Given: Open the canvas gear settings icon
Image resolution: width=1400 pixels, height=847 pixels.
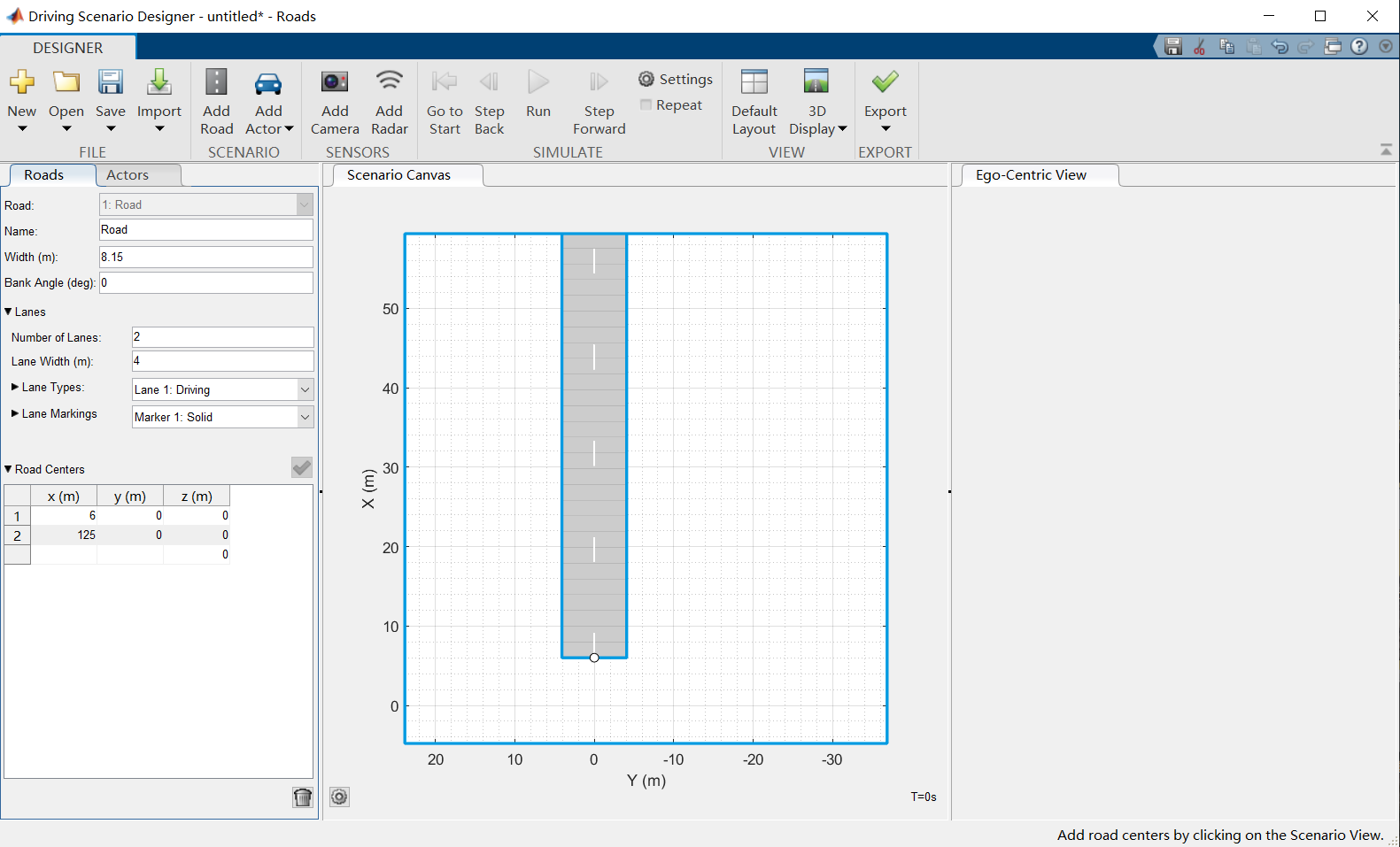Looking at the screenshot, I should (x=339, y=797).
